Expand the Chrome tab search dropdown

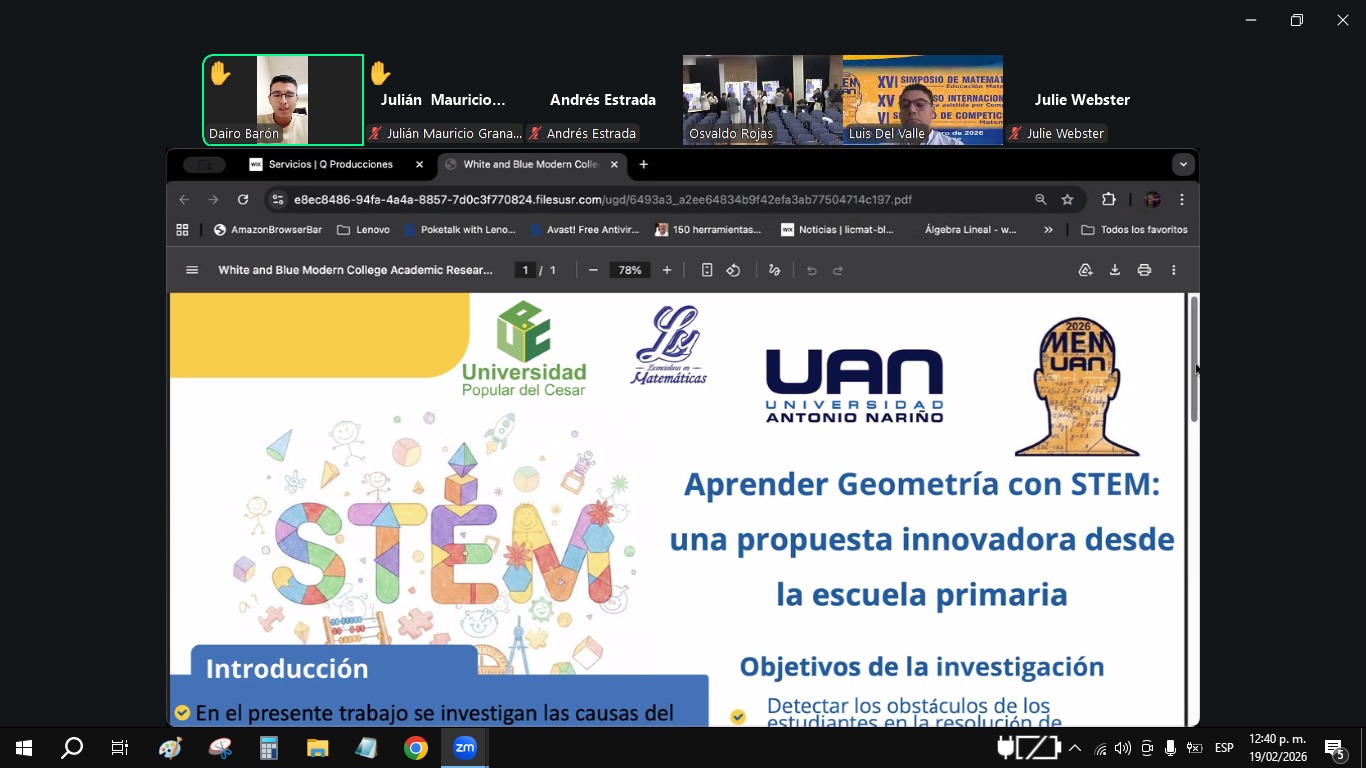(x=1183, y=164)
